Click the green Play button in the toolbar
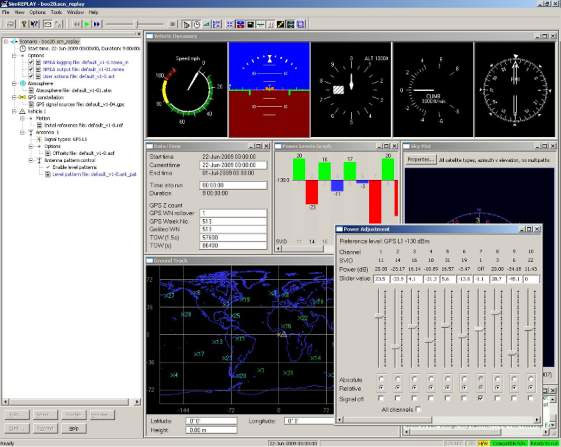This screenshot has height=447, width=561. (87, 24)
